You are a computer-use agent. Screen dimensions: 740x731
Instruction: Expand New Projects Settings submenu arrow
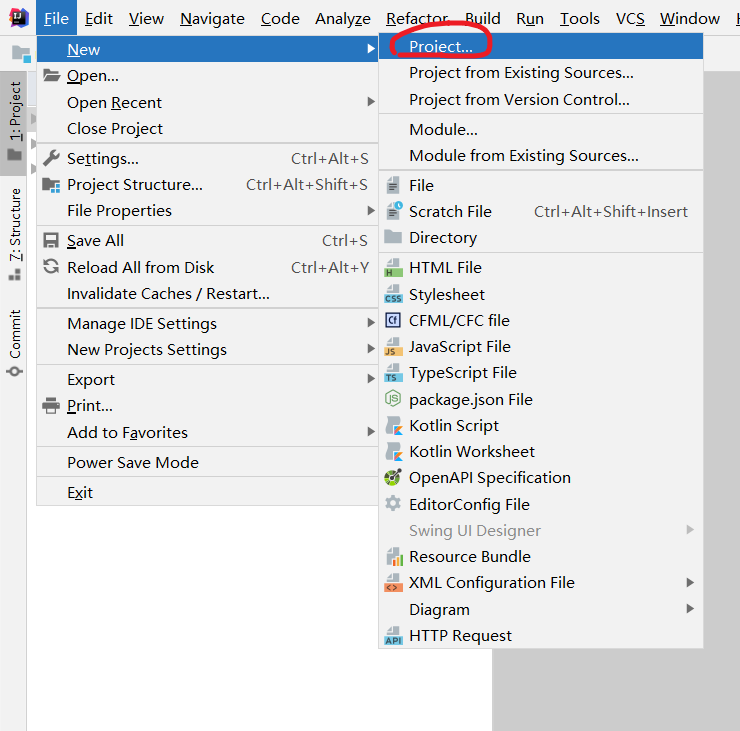(x=371, y=349)
